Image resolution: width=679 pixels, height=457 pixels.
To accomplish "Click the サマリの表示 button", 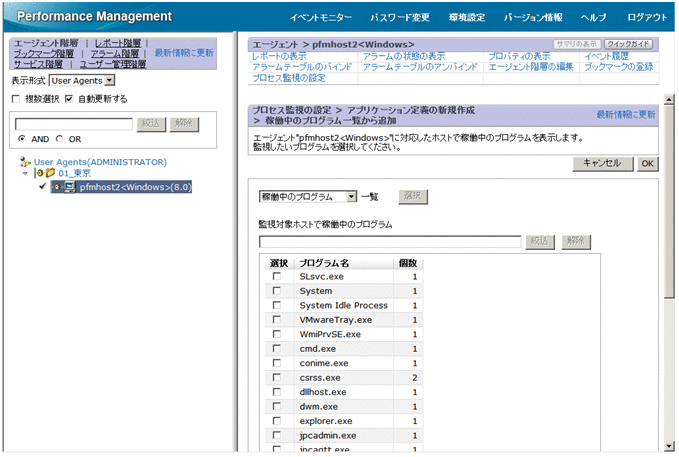I will pos(576,44).
